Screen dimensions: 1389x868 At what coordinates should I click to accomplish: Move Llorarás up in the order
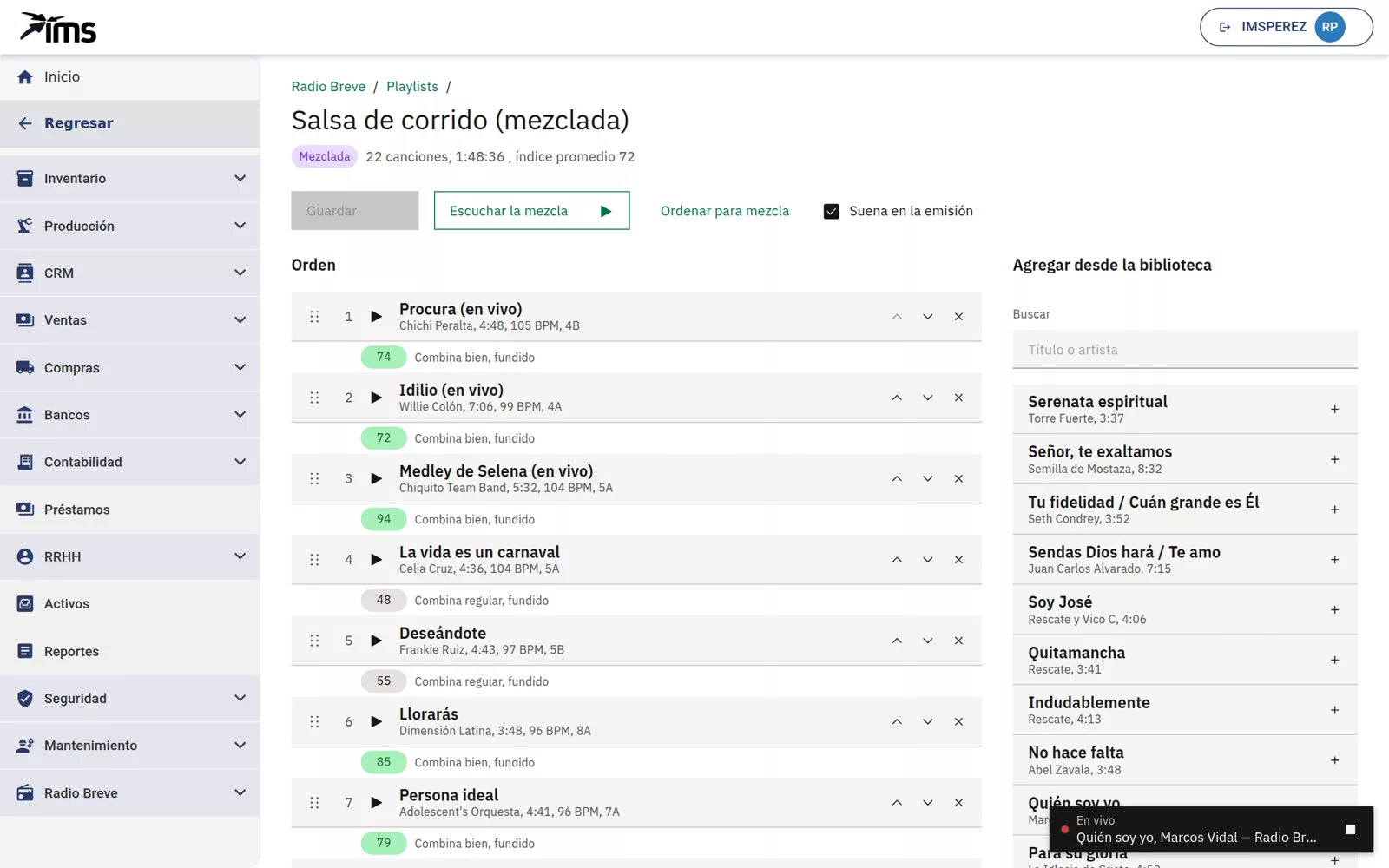[x=897, y=721]
